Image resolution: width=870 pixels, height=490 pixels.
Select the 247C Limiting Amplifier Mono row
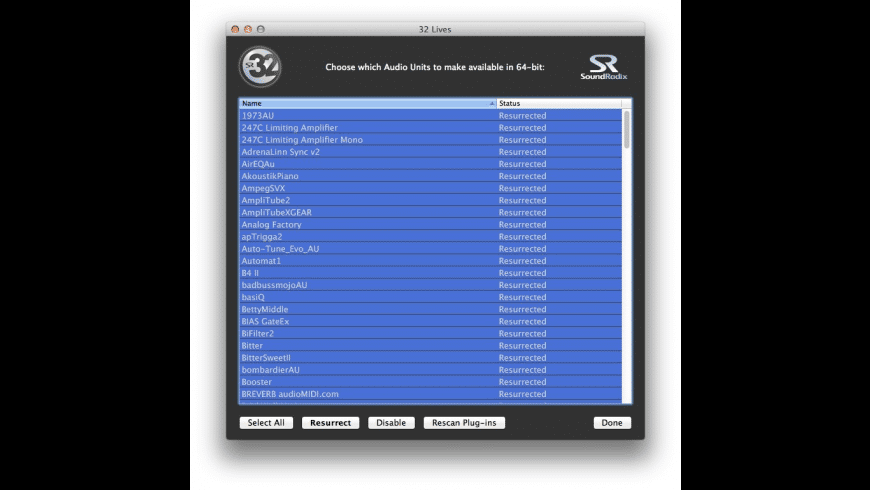click(431, 140)
